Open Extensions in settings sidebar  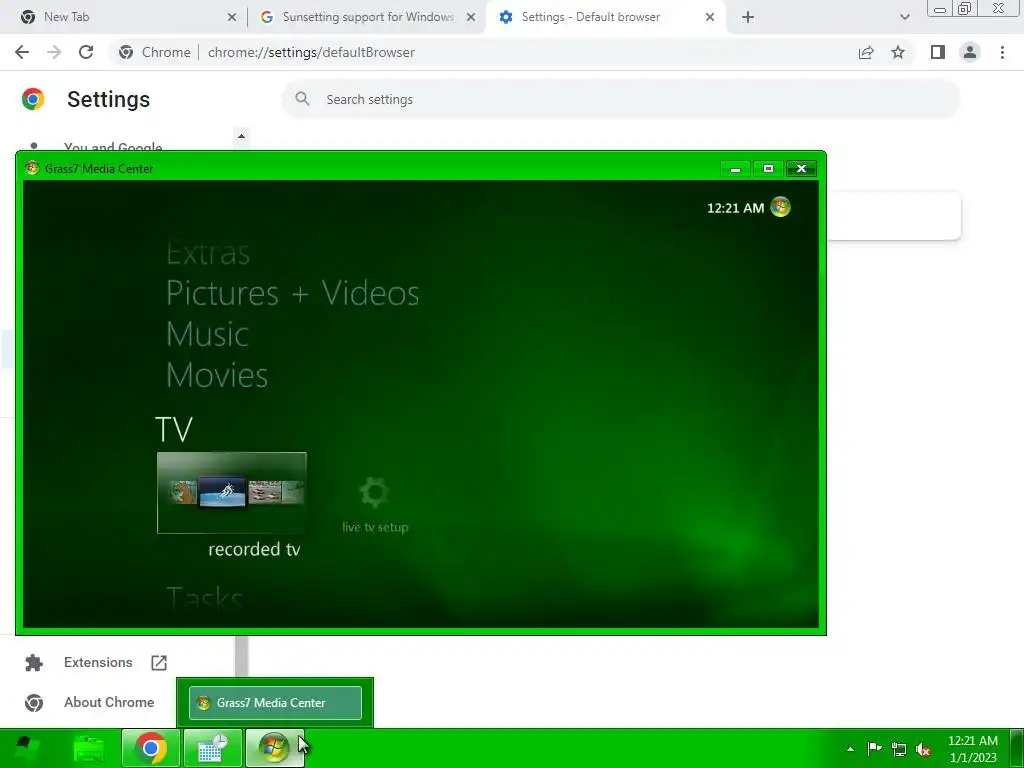click(x=98, y=662)
